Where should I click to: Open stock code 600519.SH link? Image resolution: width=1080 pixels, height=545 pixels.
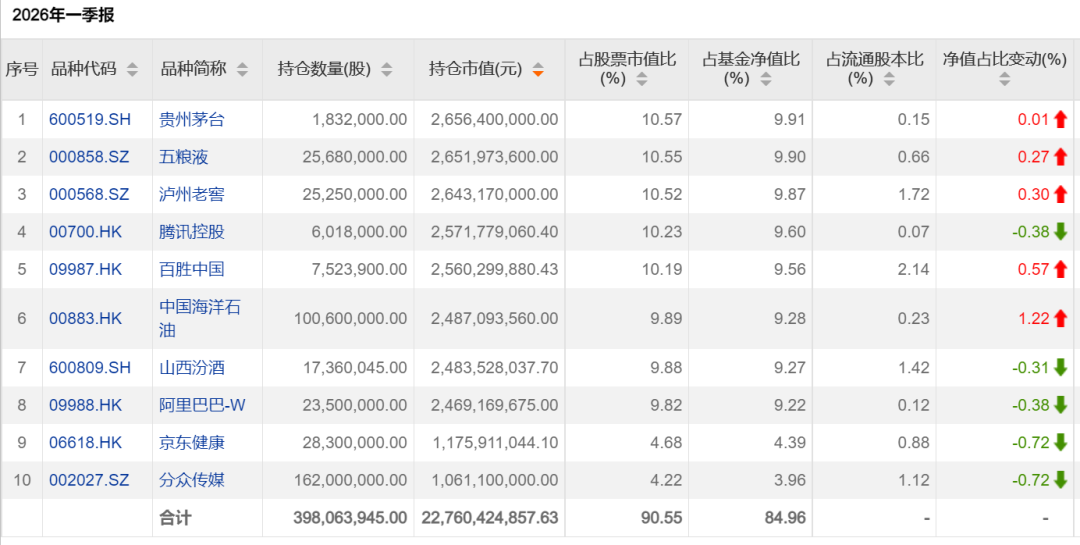tap(90, 120)
